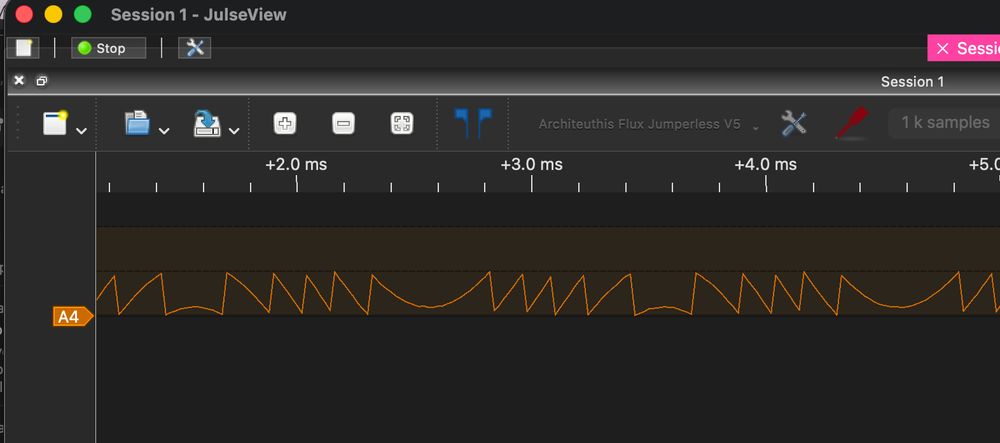Zoom in on the waveform
Screen dimensions: 1000x443
pos(284,123)
